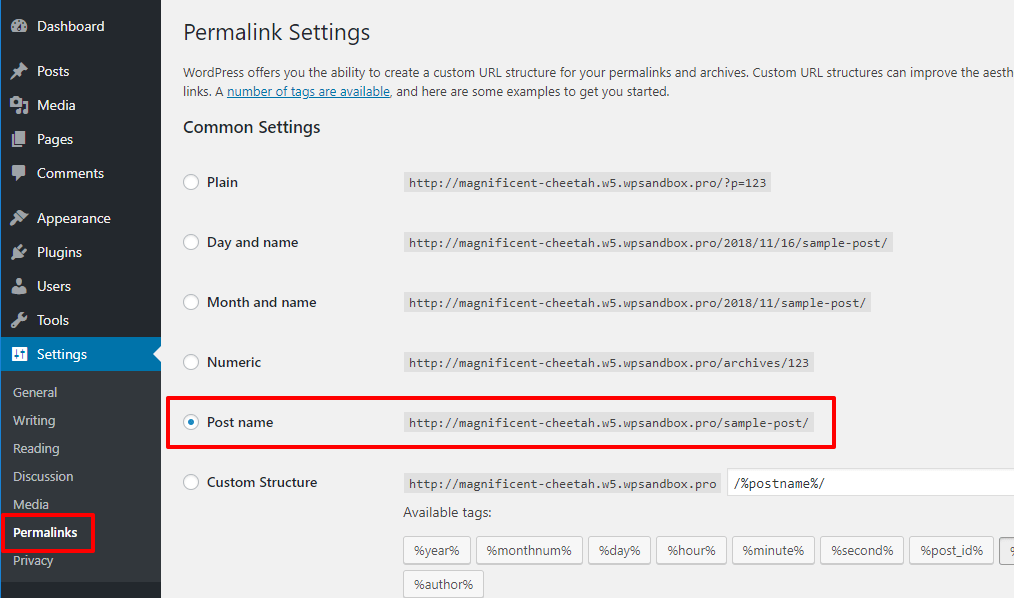This screenshot has width=1014, height=598.
Task: Open Media settings under Settings
Action: pyautogui.click(x=31, y=504)
